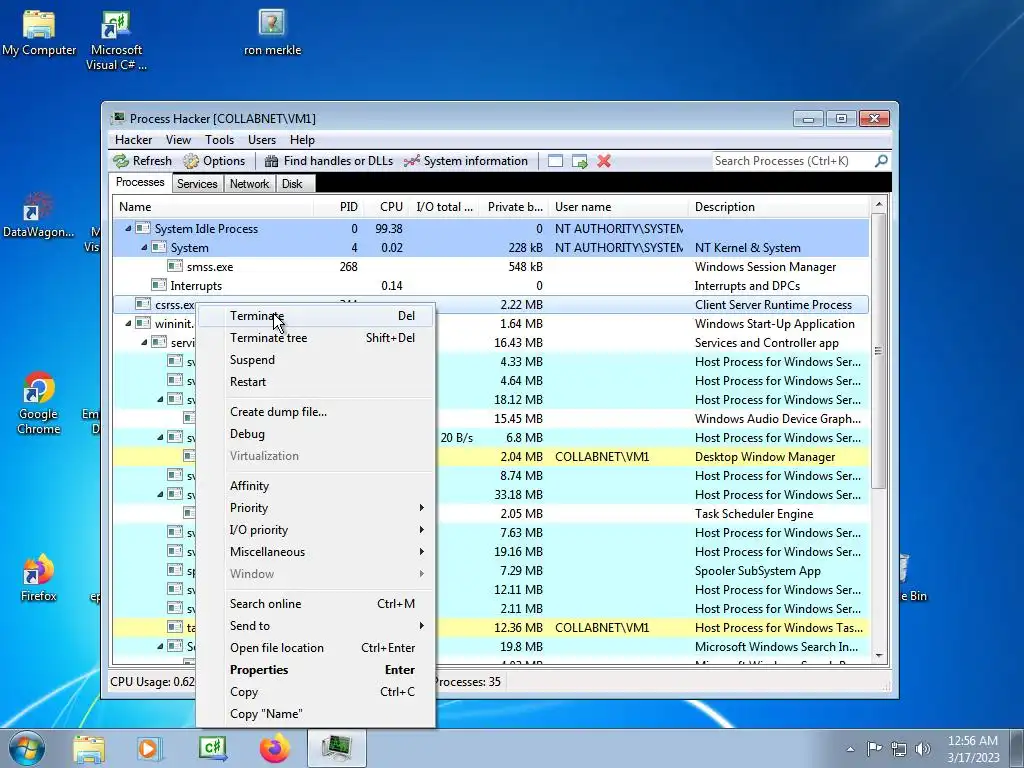Viewport: 1024px width, 768px height.
Task: Click the csrss.exe process icon
Action: click(143, 304)
